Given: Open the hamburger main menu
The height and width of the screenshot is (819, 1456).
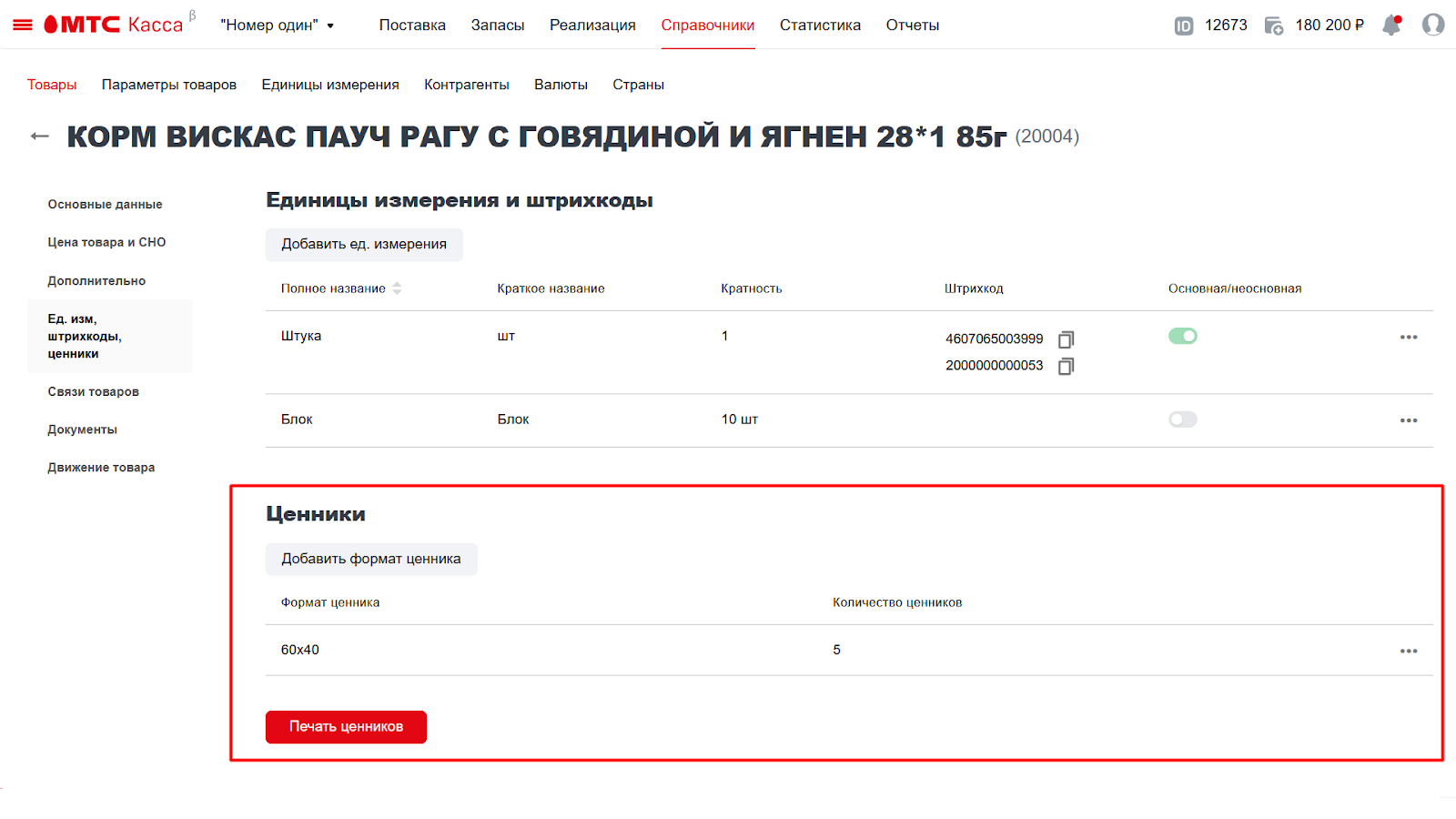Looking at the screenshot, I should click(x=23, y=25).
